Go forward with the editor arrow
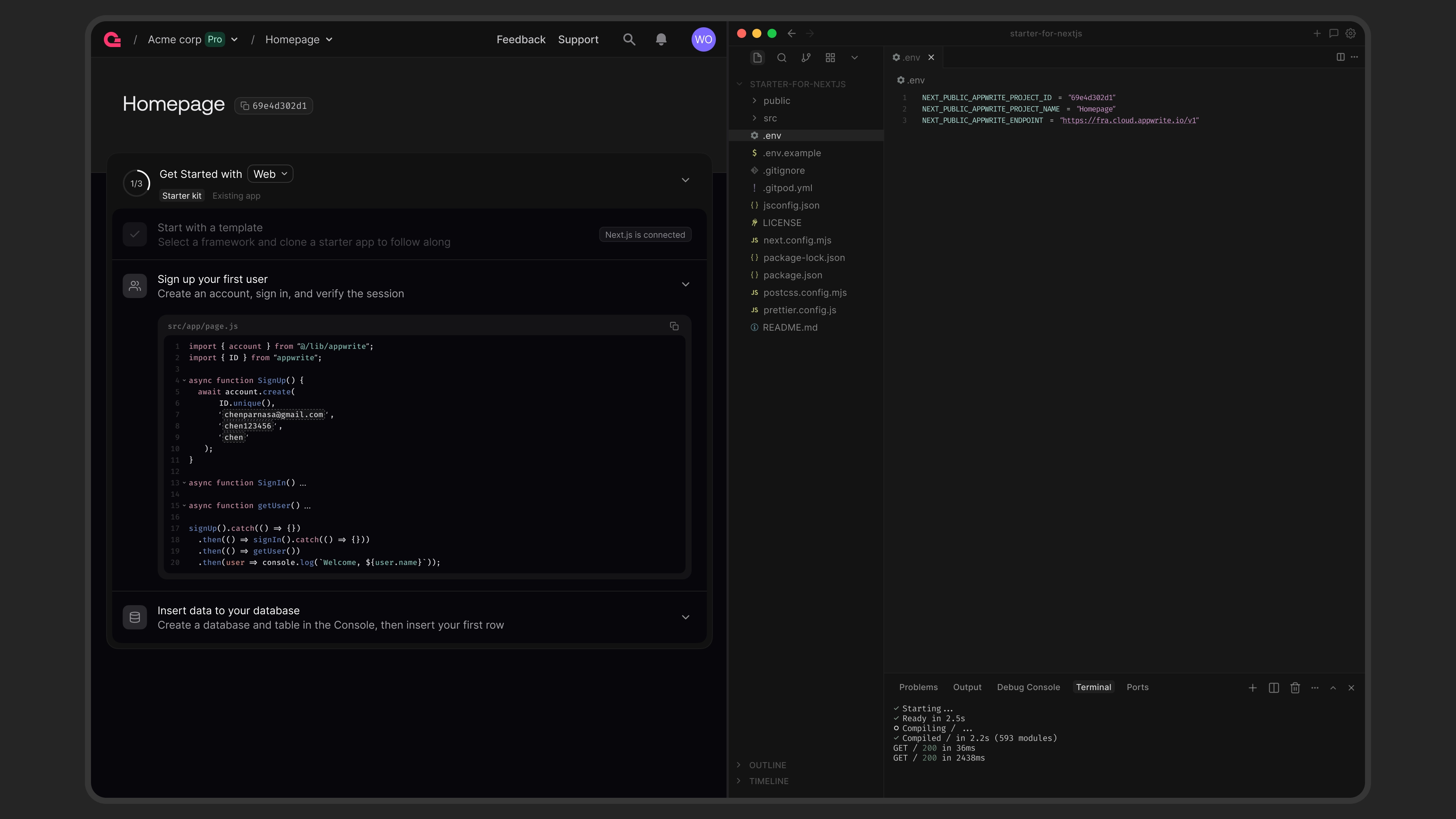Viewport: 1456px width, 819px height. pyautogui.click(x=810, y=33)
